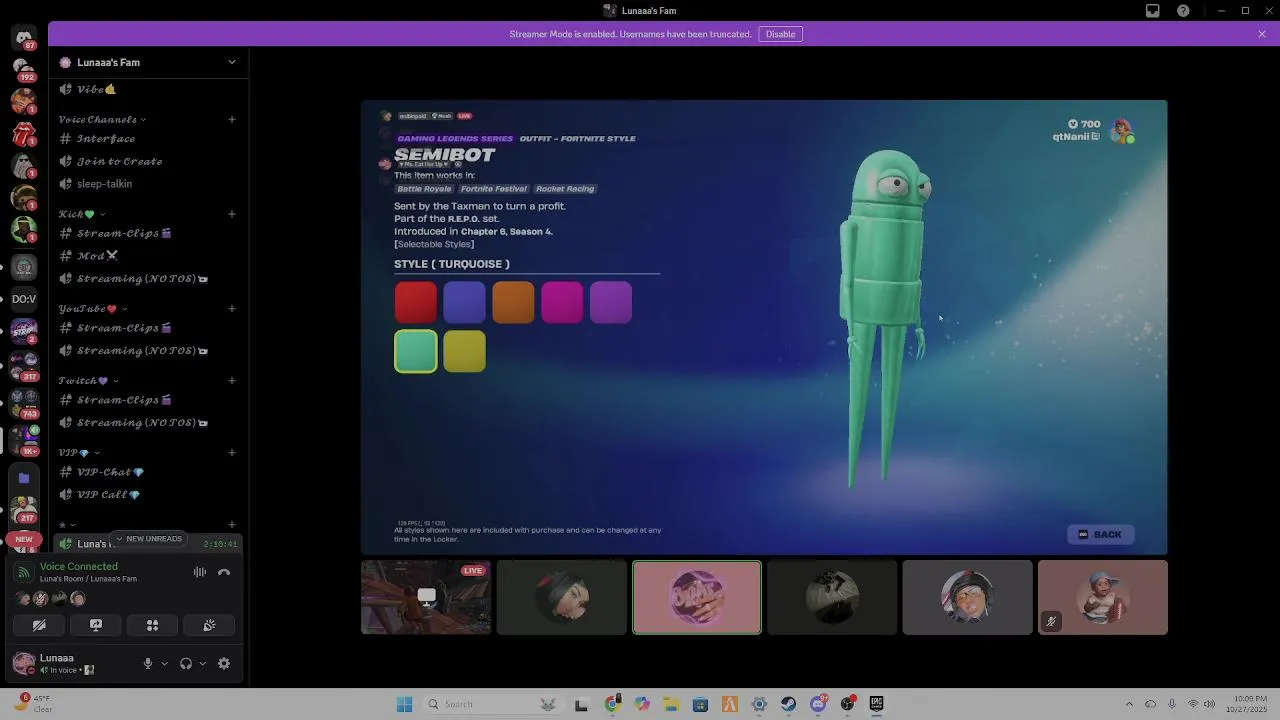Select the purple Semibot style swatch

pyautogui.click(x=611, y=302)
